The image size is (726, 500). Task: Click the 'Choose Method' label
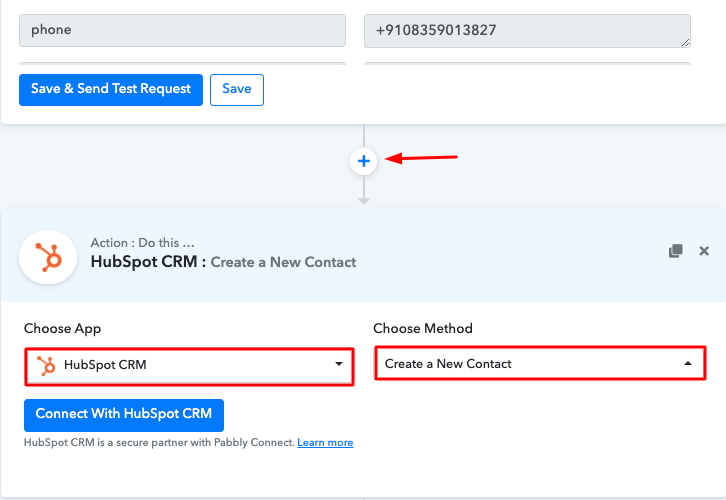pos(423,328)
